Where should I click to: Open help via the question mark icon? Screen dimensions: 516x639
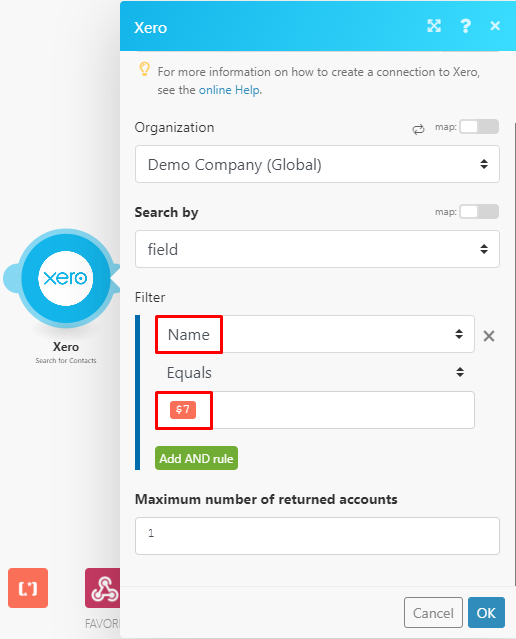[x=465, y=26]
